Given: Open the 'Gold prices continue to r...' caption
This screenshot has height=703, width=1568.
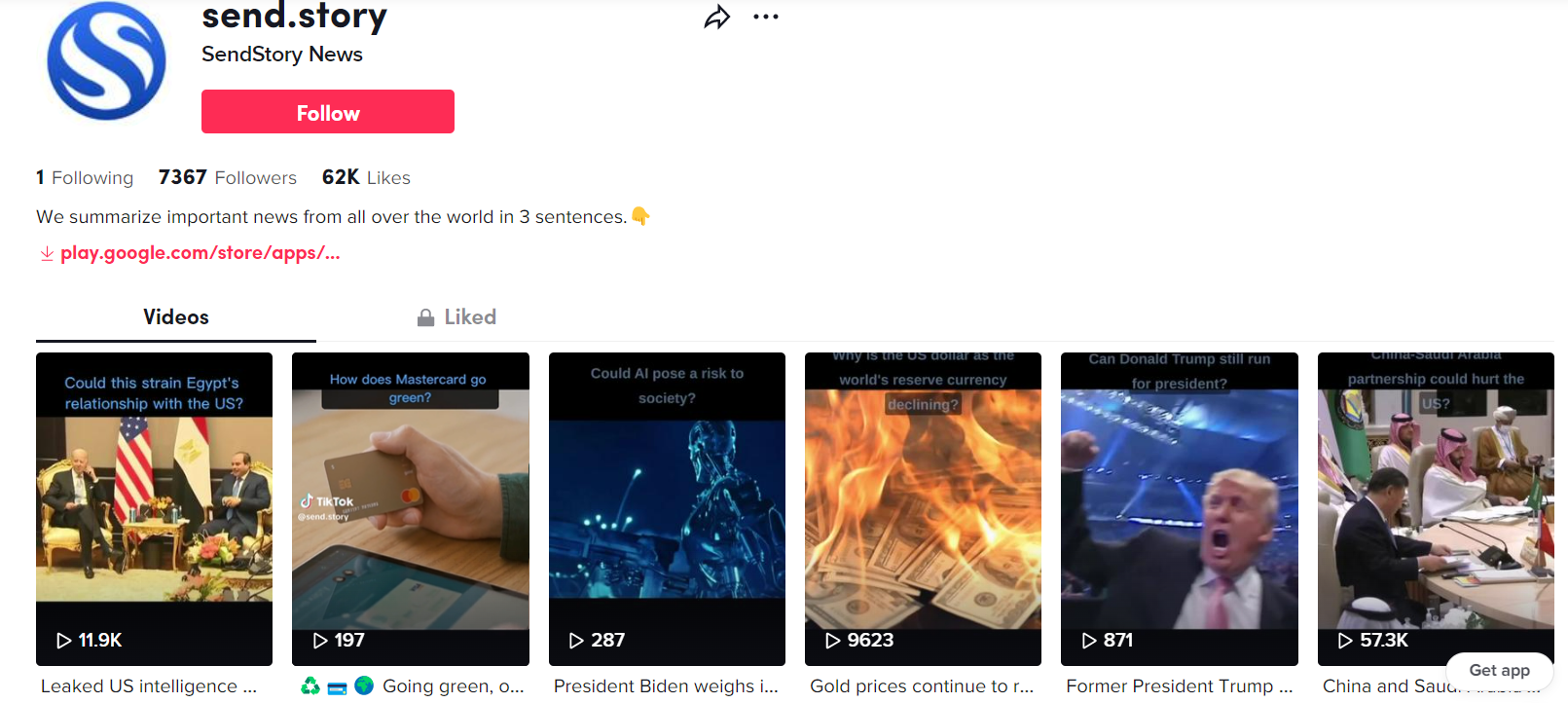Looking at the screenshot, I should [x=922, y=686].
